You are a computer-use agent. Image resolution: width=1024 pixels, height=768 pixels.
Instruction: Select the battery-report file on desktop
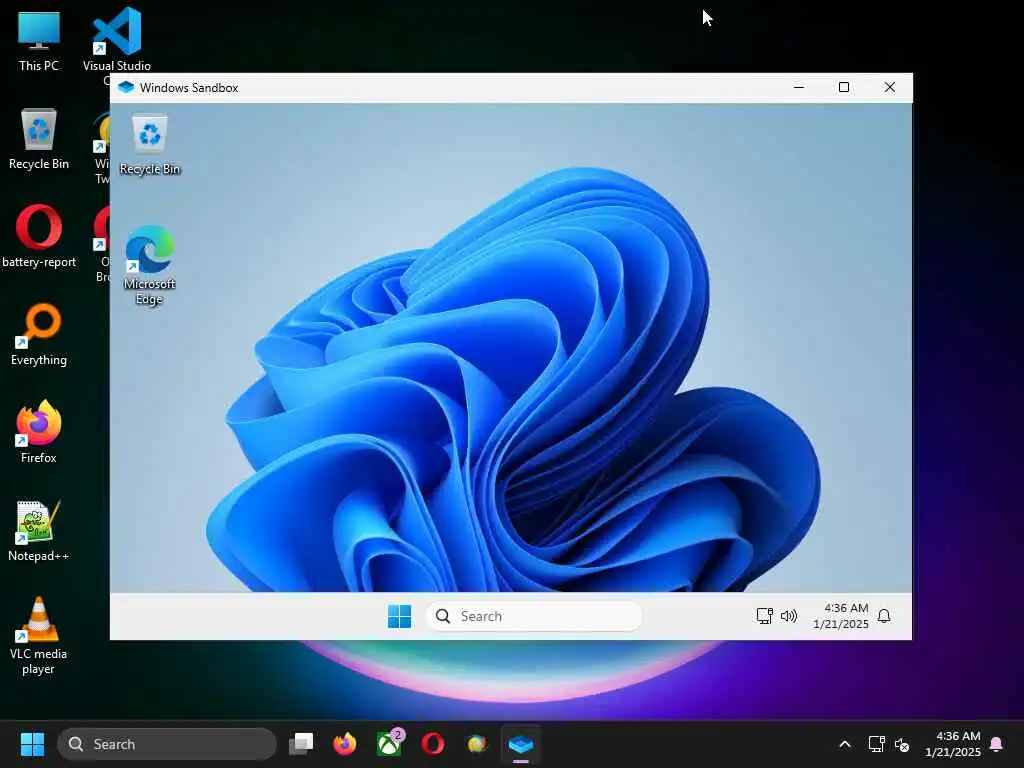tap(39, 237)
